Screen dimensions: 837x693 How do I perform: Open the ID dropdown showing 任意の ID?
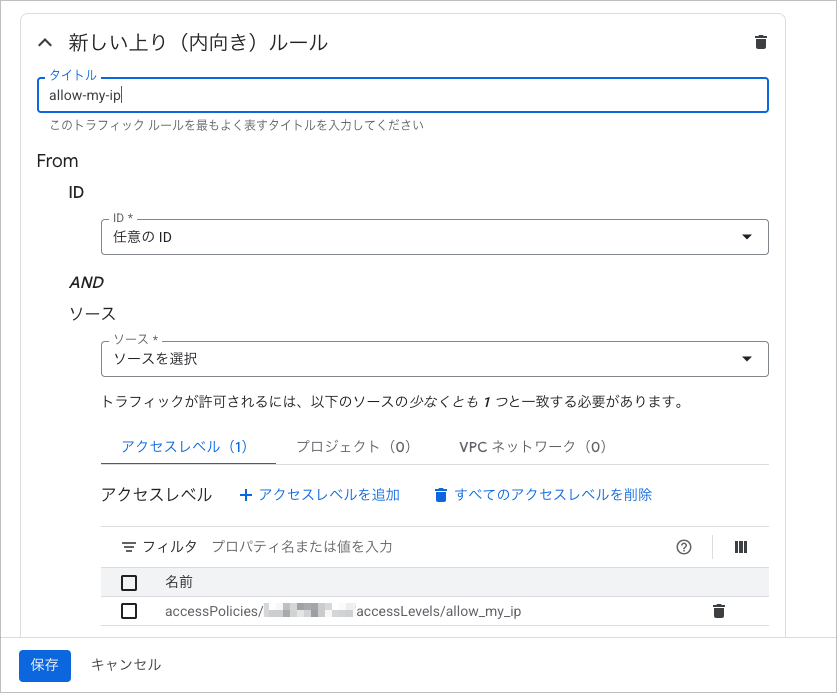coord(434,237)
